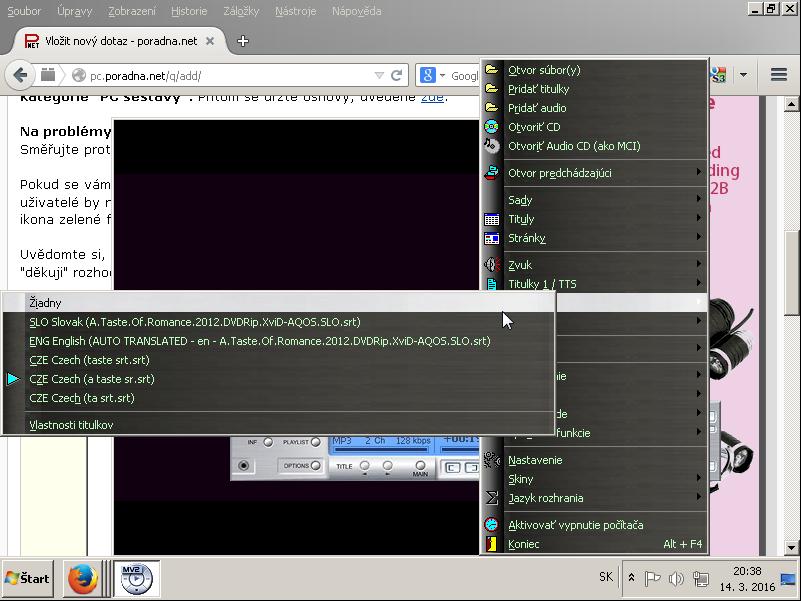Viewport: 801px width, 601px height.
Task: Click the Aktivovať vypnutie počítača clock icon
Action: coord(491,525)
